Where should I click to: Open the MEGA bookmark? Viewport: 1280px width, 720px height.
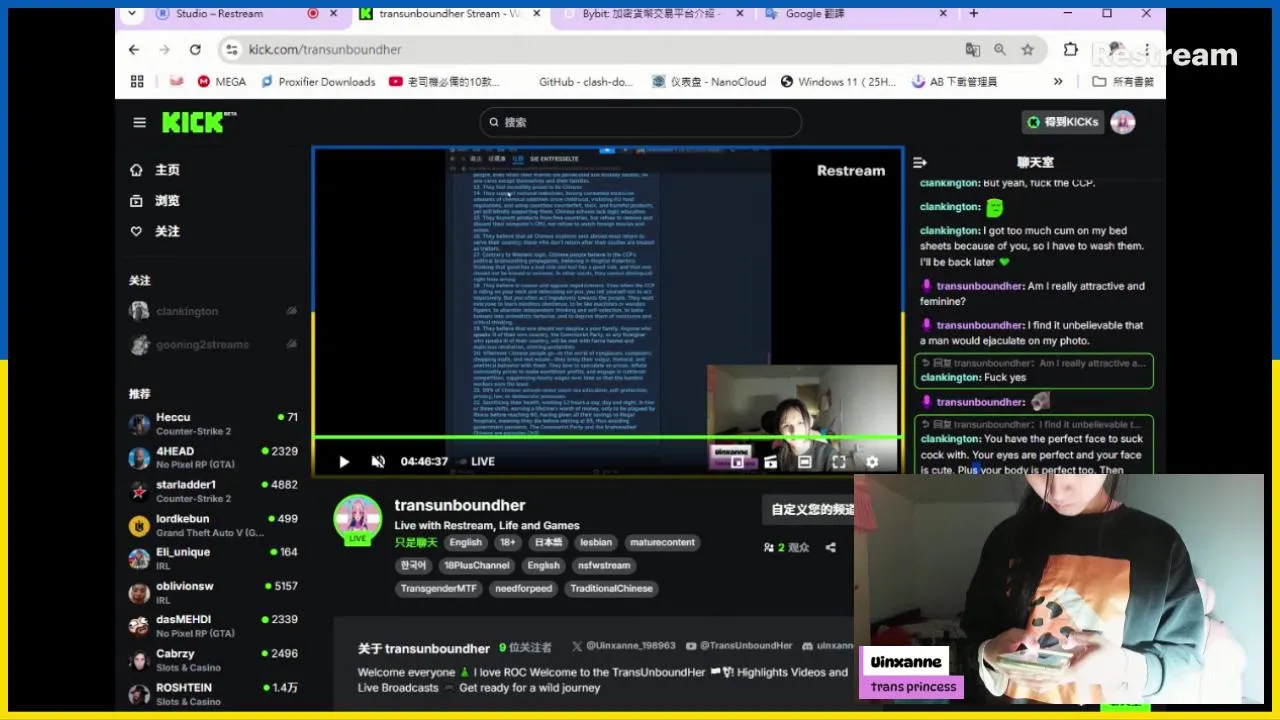221,82
